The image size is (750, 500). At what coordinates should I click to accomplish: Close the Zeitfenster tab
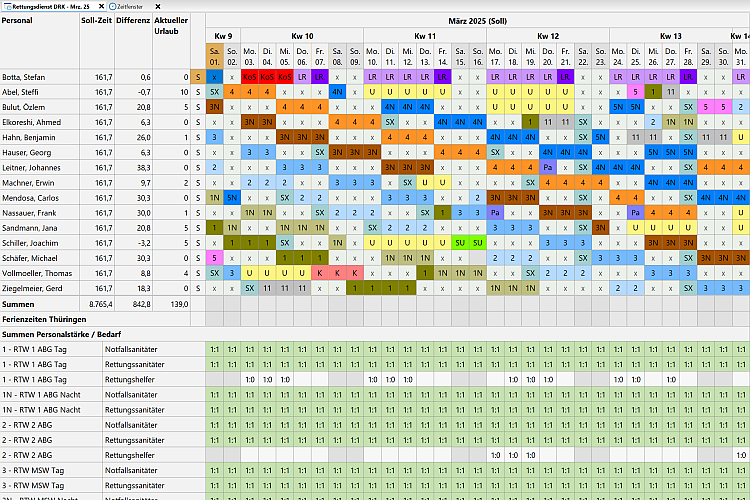(158, 6)
